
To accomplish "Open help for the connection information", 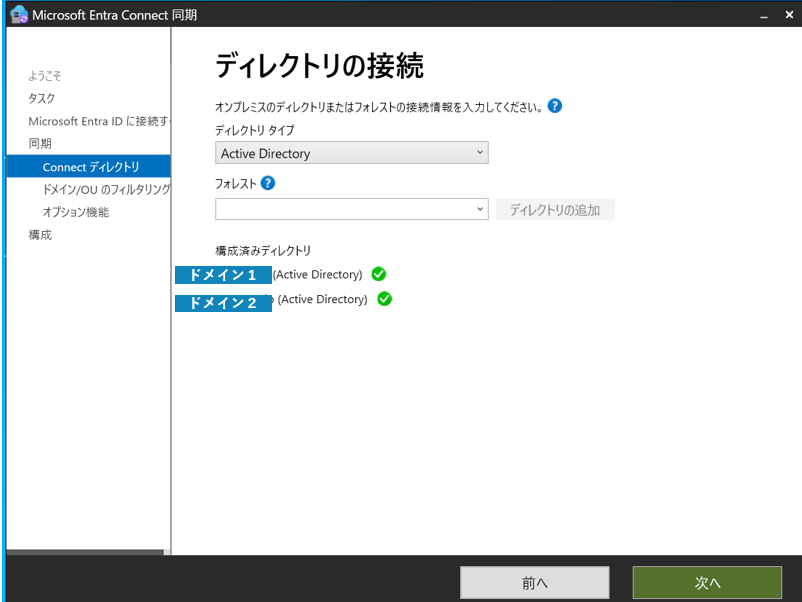I will pos(554,107).
